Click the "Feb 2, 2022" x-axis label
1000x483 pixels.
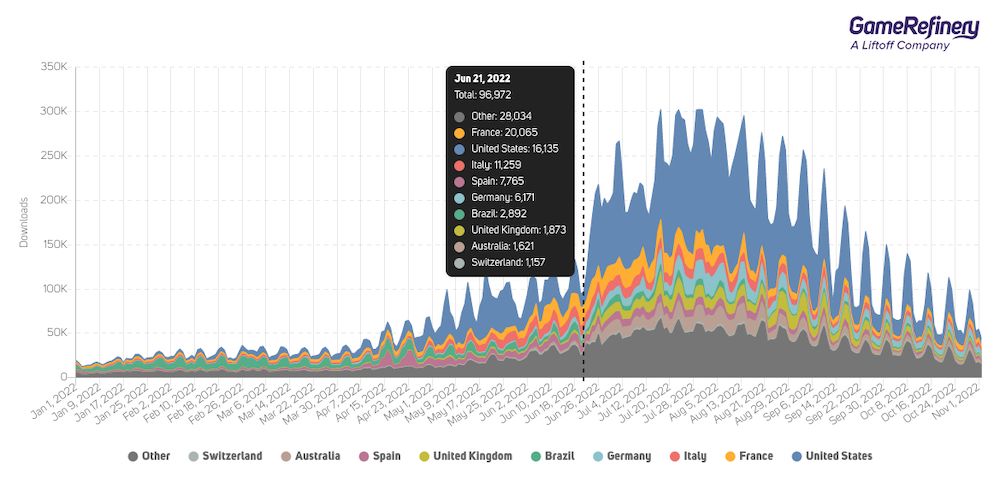pyautogui.click(x=149, y=401)
